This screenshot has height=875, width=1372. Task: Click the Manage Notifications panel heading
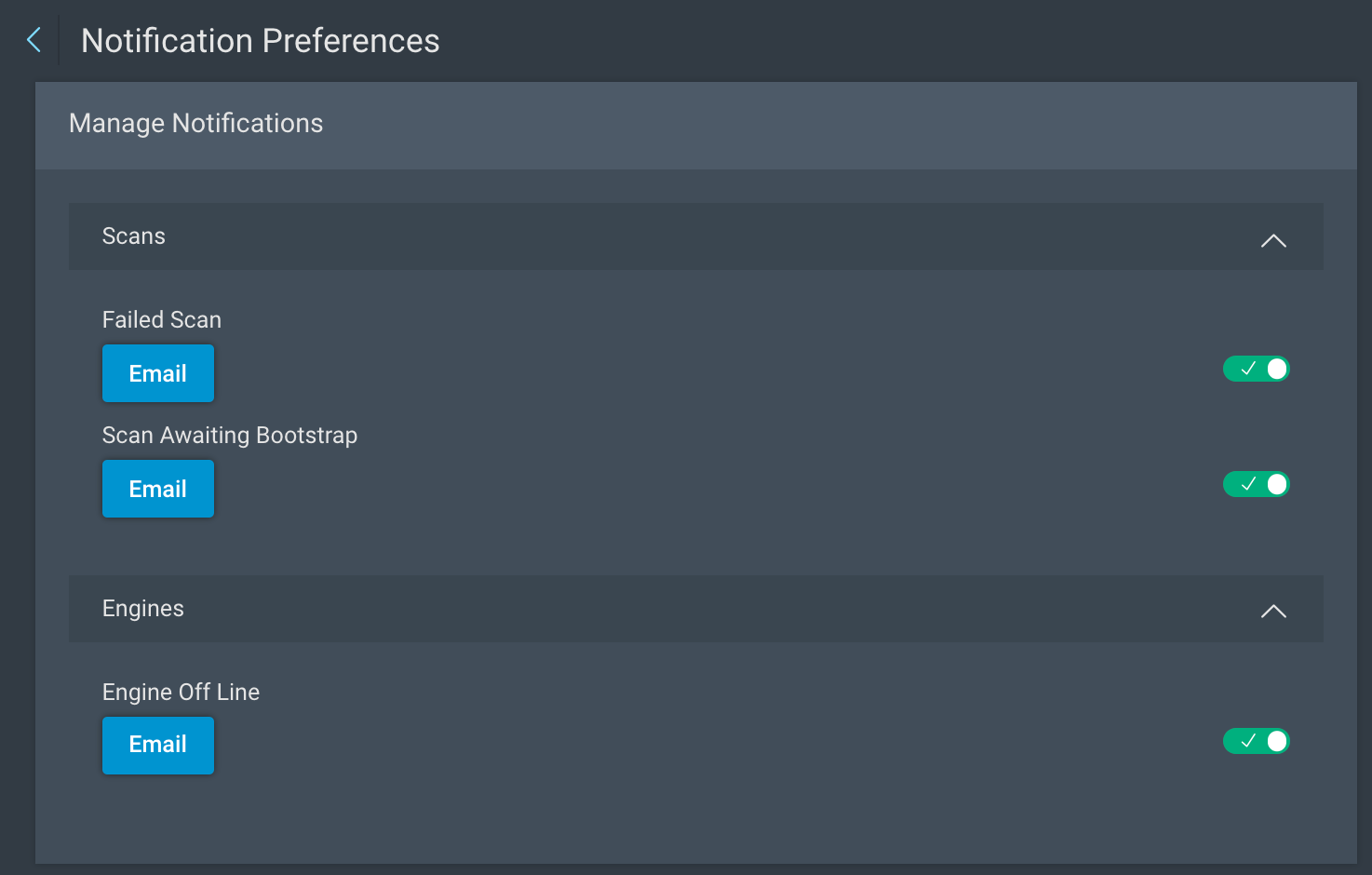(195, 124)
